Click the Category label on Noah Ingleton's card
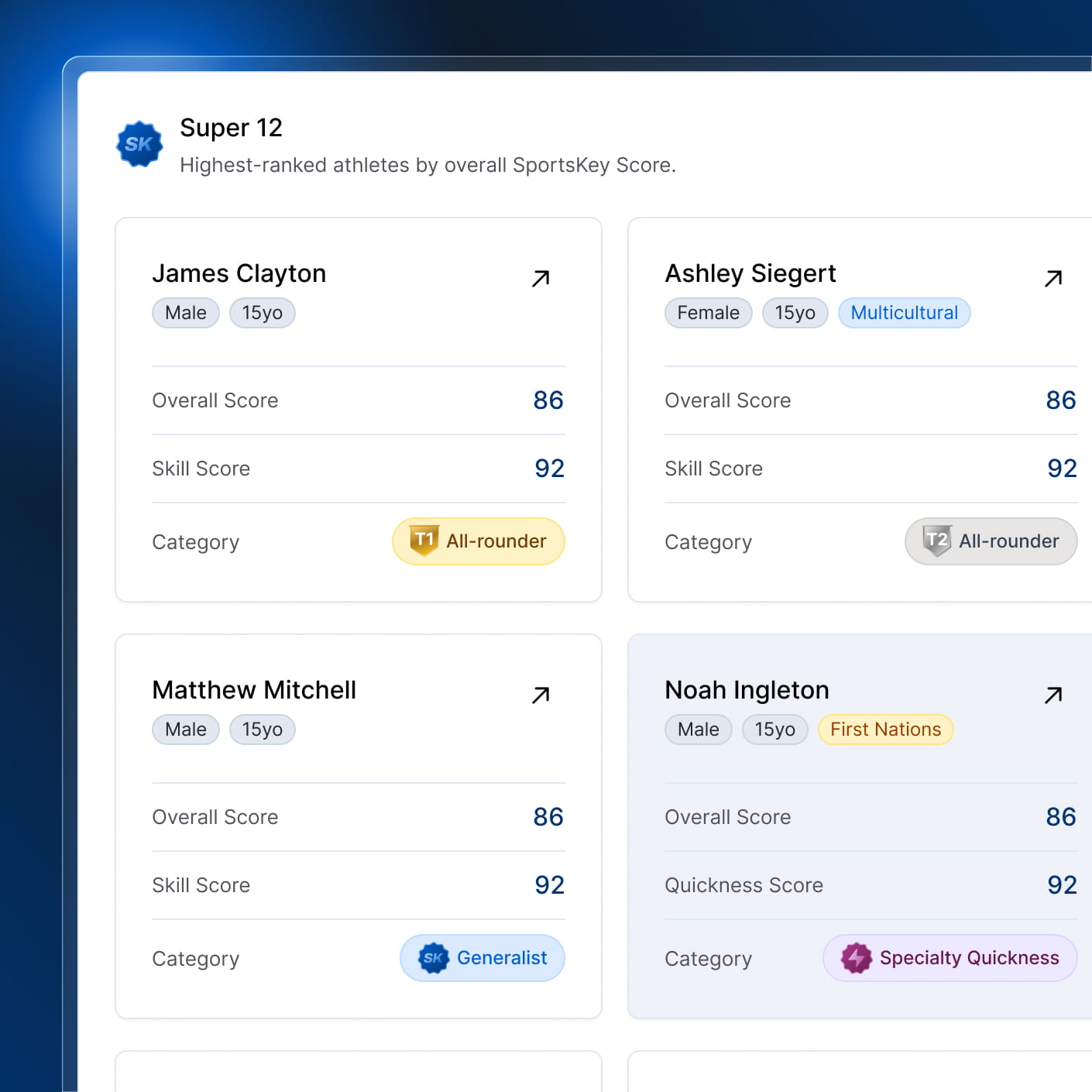The width and height of the screenshot is (1092, 1092). pos(709,959)
